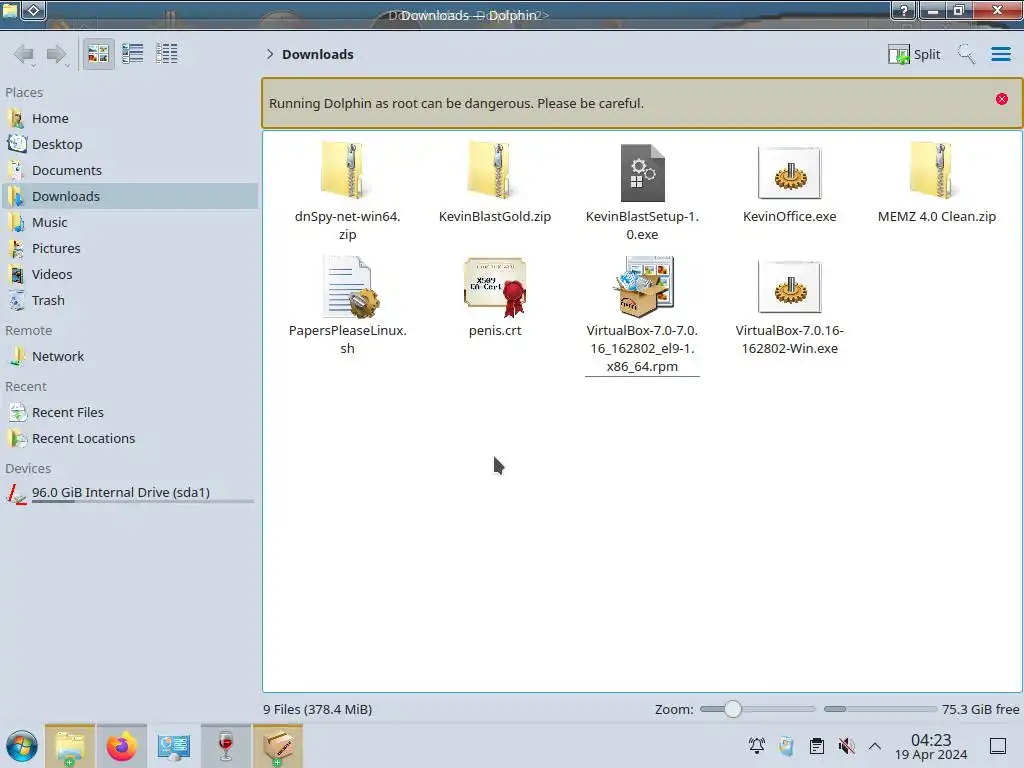Switch to Compact view mode

(x=133, y=54)
